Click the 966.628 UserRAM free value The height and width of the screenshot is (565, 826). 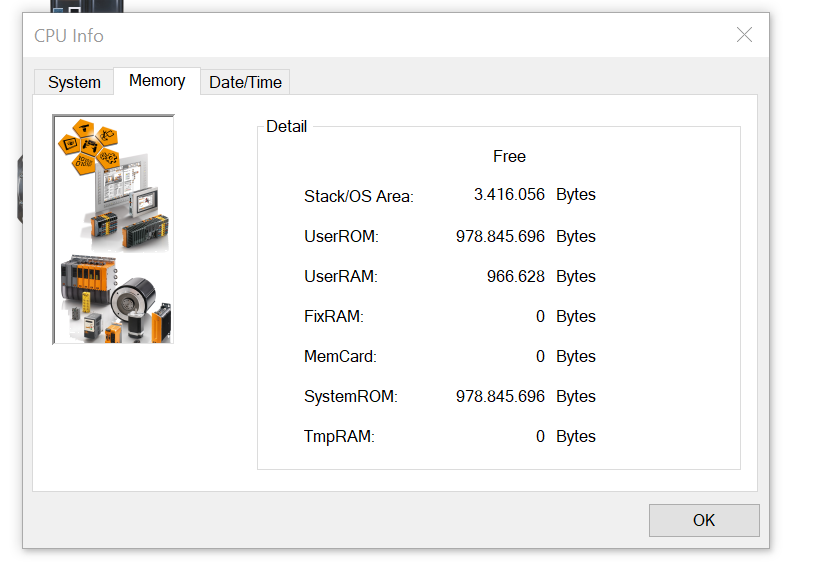pos(515,276)
